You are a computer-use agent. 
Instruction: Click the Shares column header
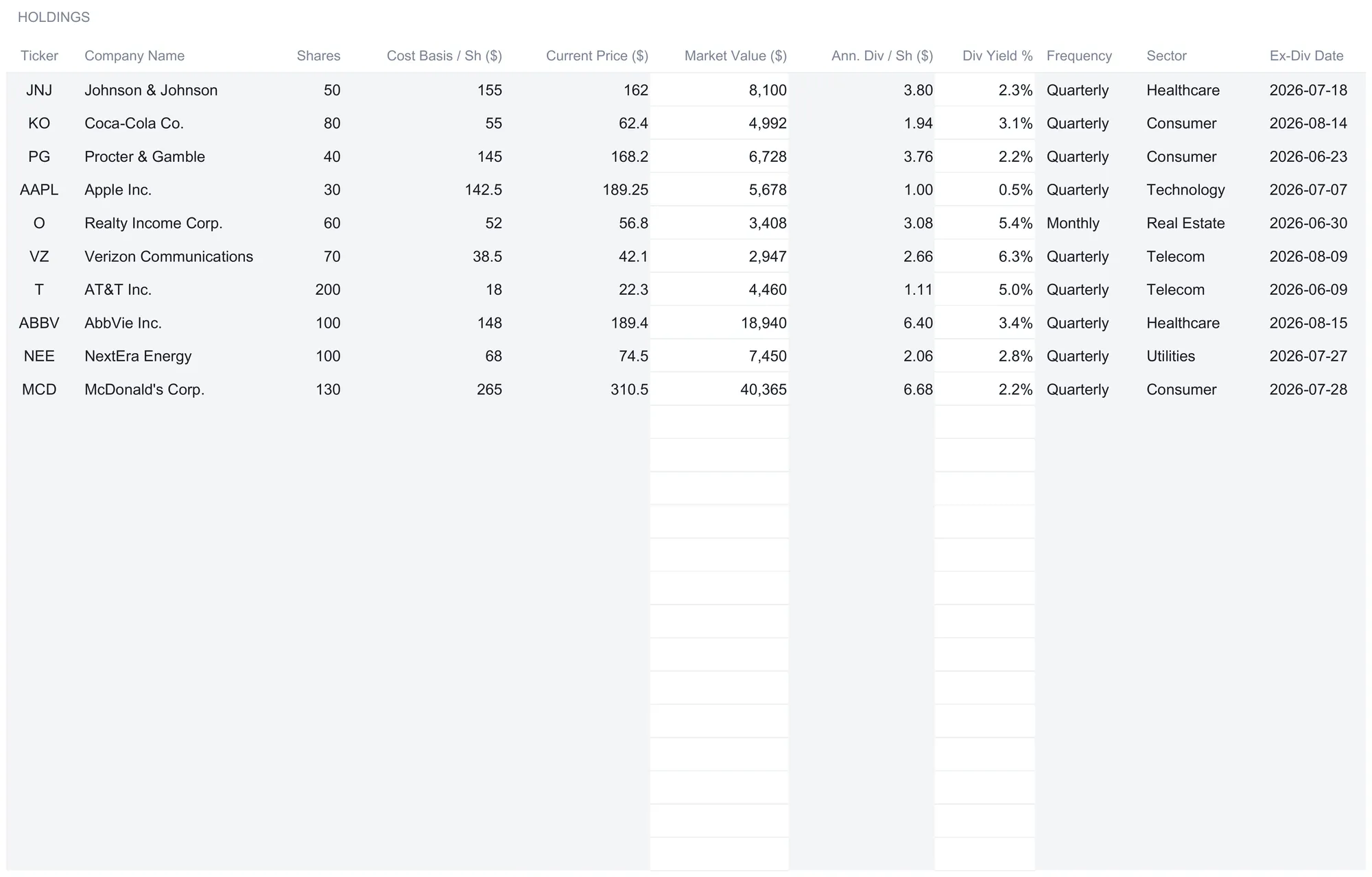318,56
